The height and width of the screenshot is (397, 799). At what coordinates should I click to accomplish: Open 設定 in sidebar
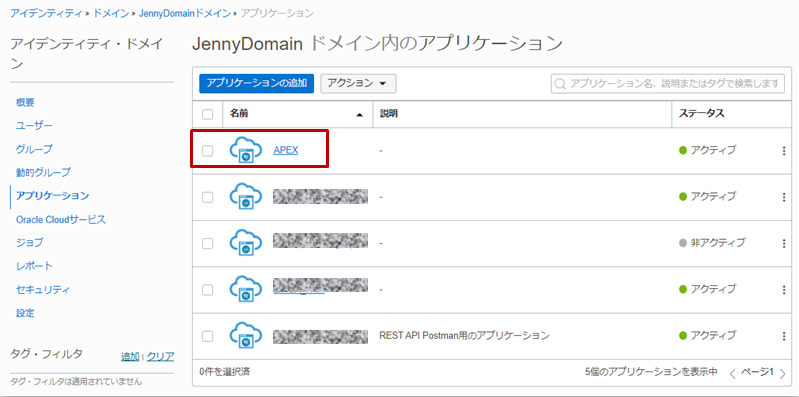25,313
